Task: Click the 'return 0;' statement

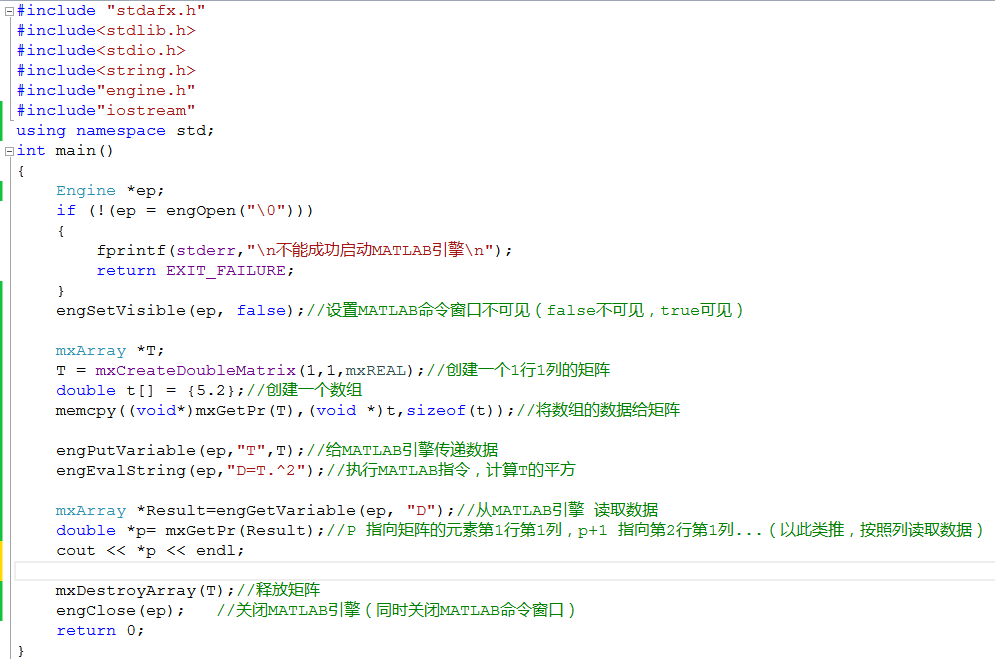Action: (100, 630)
